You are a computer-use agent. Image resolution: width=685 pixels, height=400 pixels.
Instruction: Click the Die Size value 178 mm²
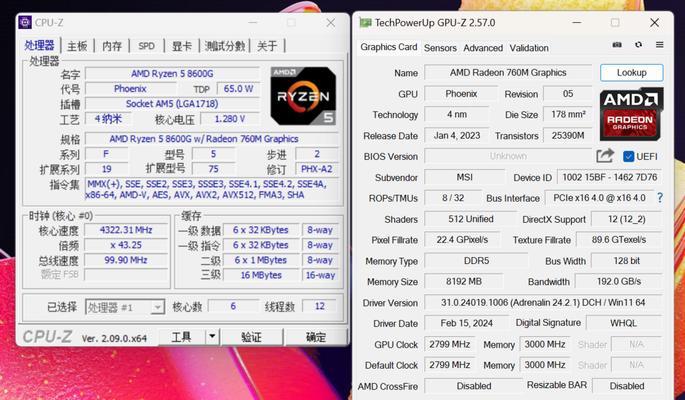click(567, 114)
